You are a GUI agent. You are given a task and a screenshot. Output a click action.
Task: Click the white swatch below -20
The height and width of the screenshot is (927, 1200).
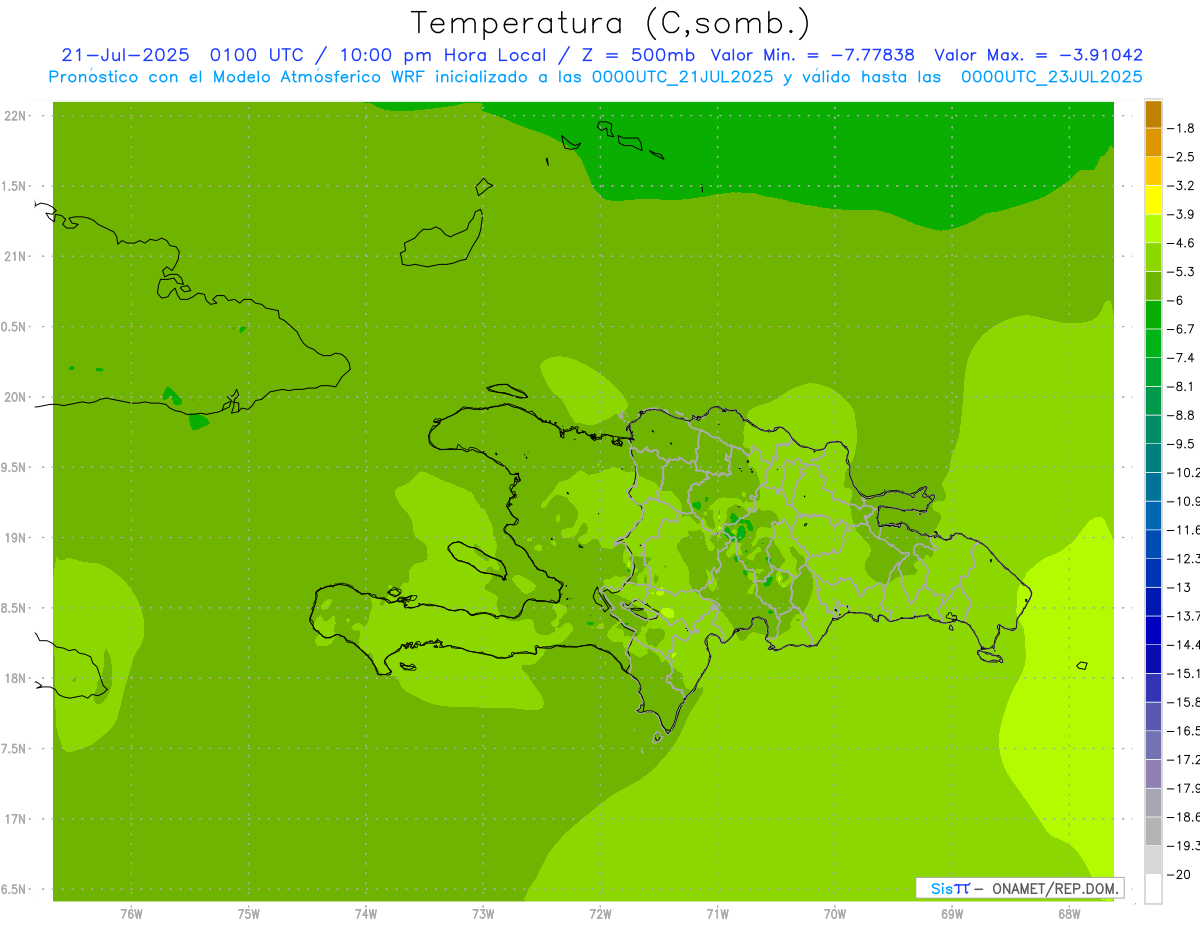[x=1153, y=888]
